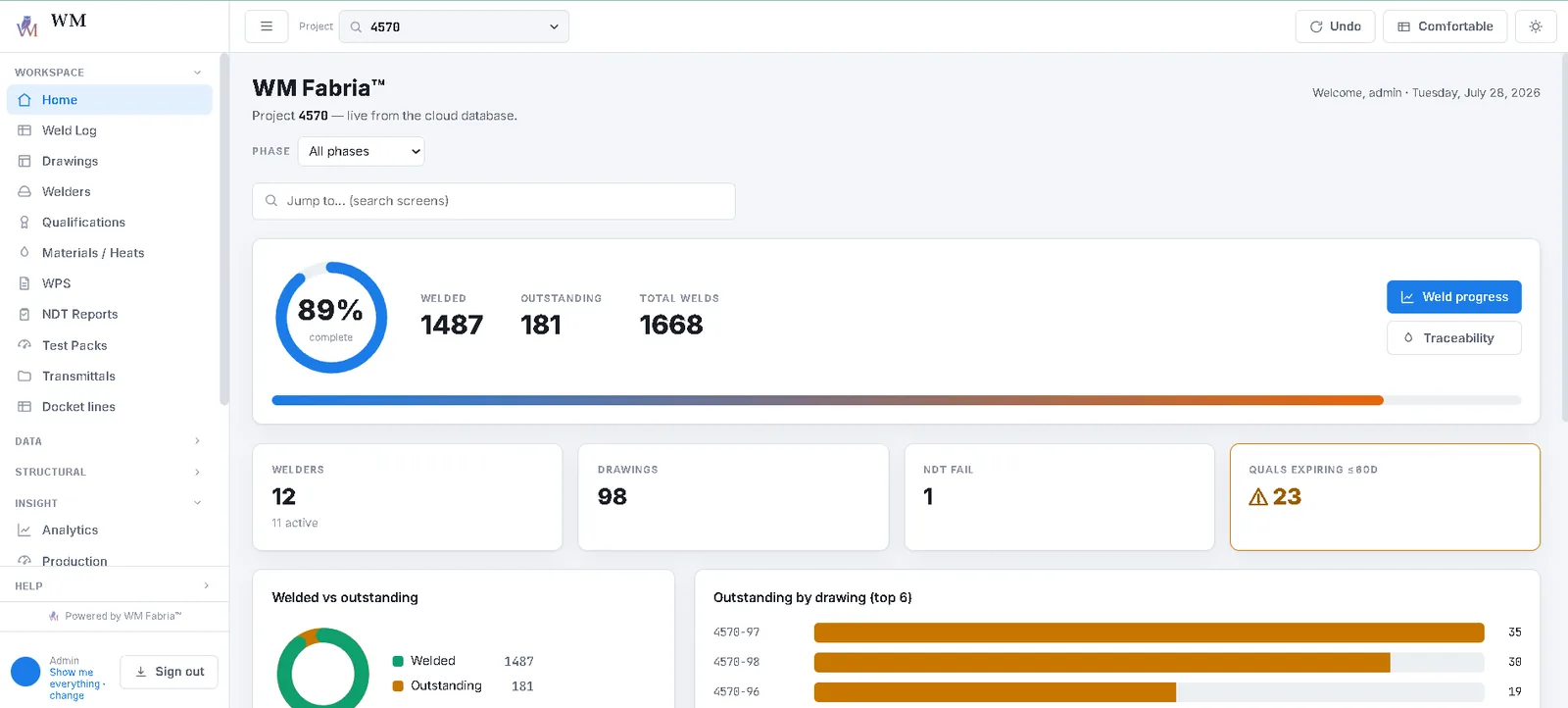
Task: Click the Analytics chart icon
Action: tap(24, 531)
